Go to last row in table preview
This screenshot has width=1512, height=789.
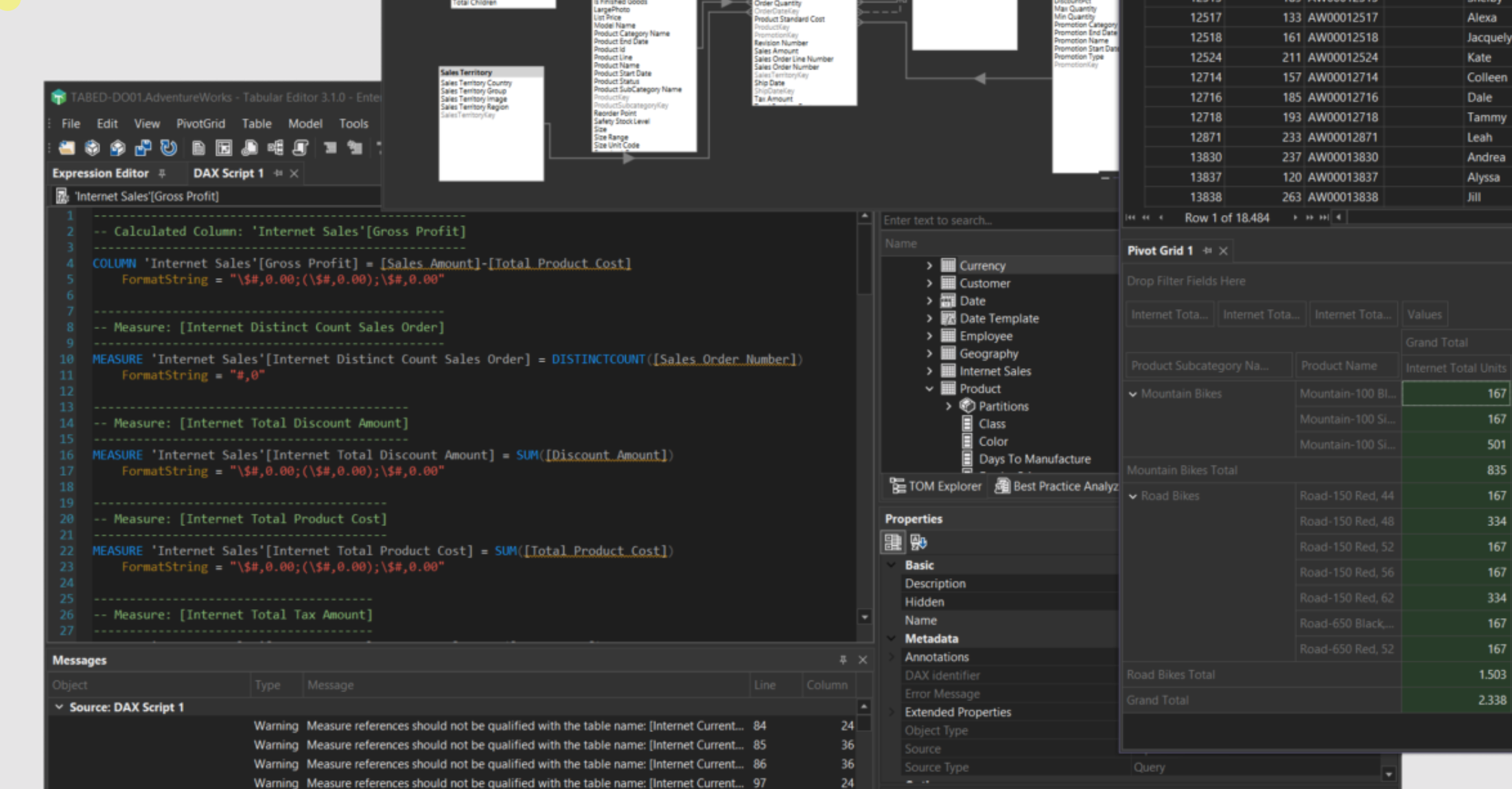[x=1324, y=218]
